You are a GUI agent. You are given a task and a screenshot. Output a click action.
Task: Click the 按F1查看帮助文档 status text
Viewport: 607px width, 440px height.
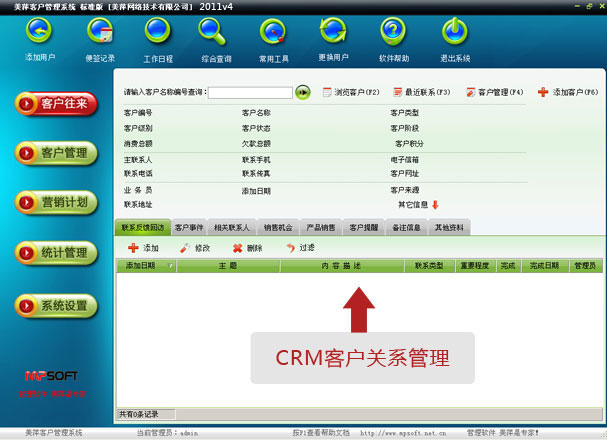321,433
